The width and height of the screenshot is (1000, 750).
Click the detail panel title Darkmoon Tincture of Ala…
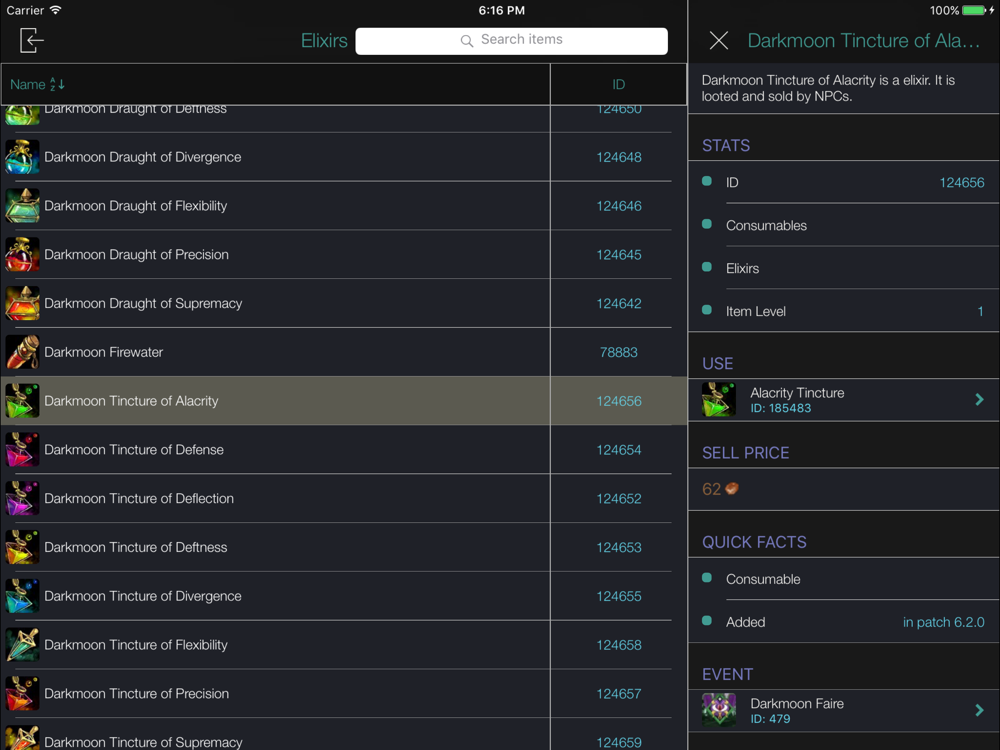coord(864,41)
